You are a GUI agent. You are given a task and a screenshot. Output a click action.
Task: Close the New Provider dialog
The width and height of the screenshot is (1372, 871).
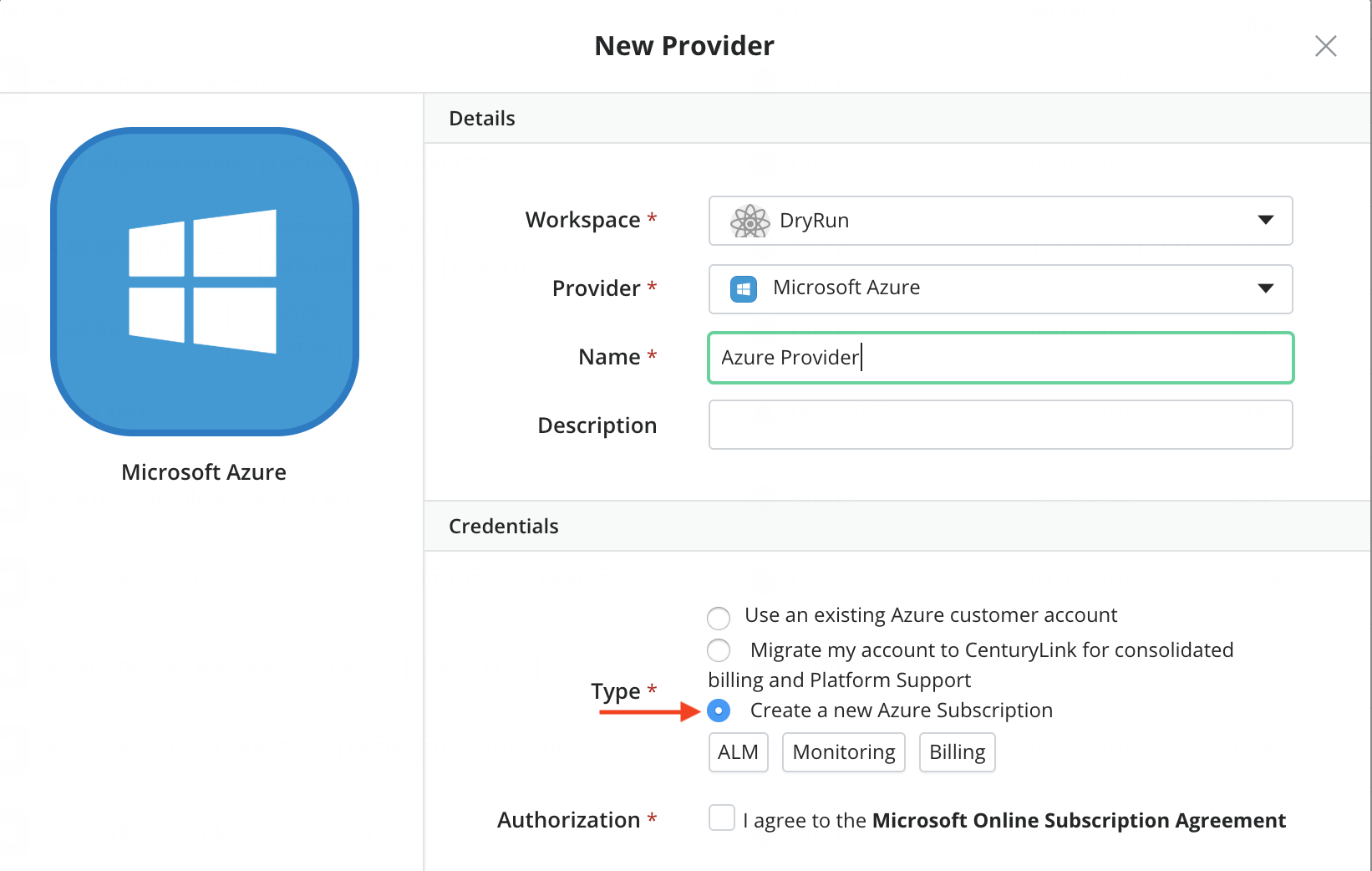(1325, 46)
